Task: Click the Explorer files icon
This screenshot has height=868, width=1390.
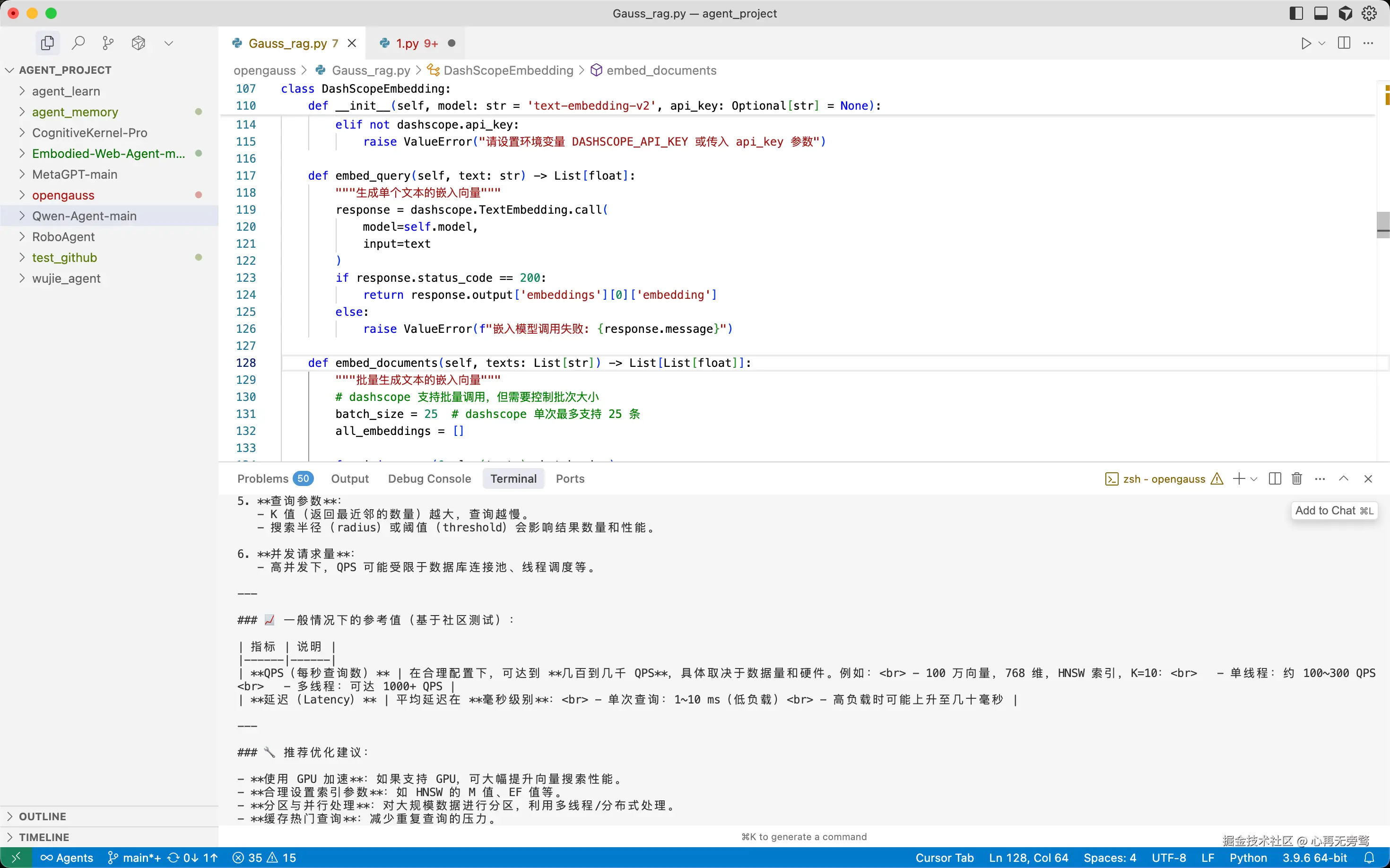Action: pos(48,43)
